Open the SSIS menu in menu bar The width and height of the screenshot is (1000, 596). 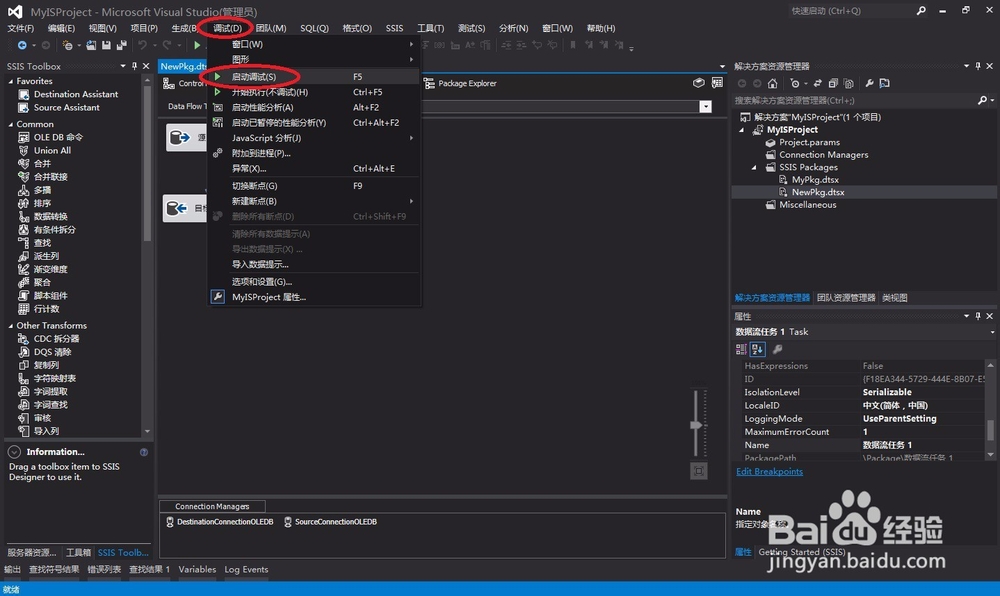click(x=394, y=28)
